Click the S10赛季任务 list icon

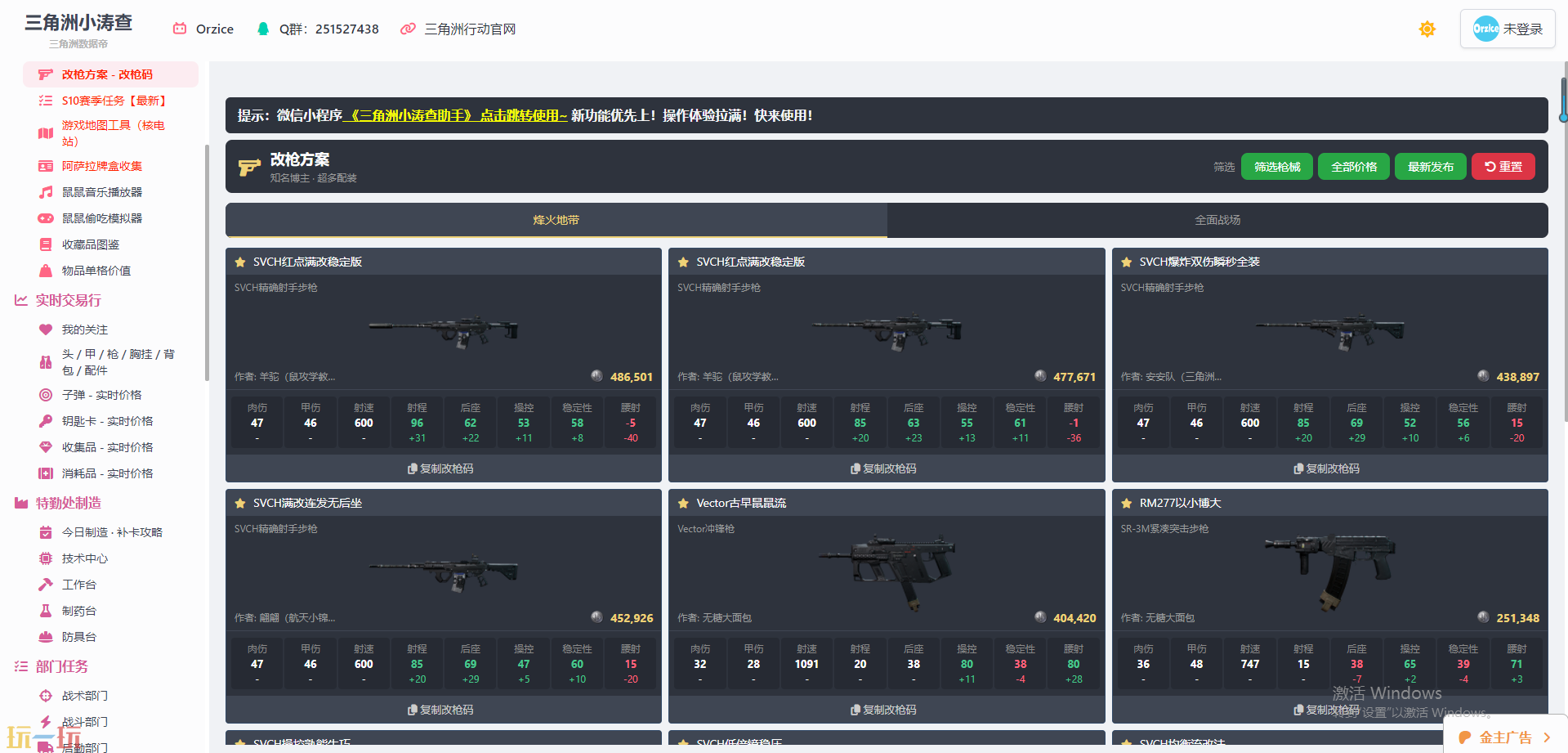click(x=46, y=101)
